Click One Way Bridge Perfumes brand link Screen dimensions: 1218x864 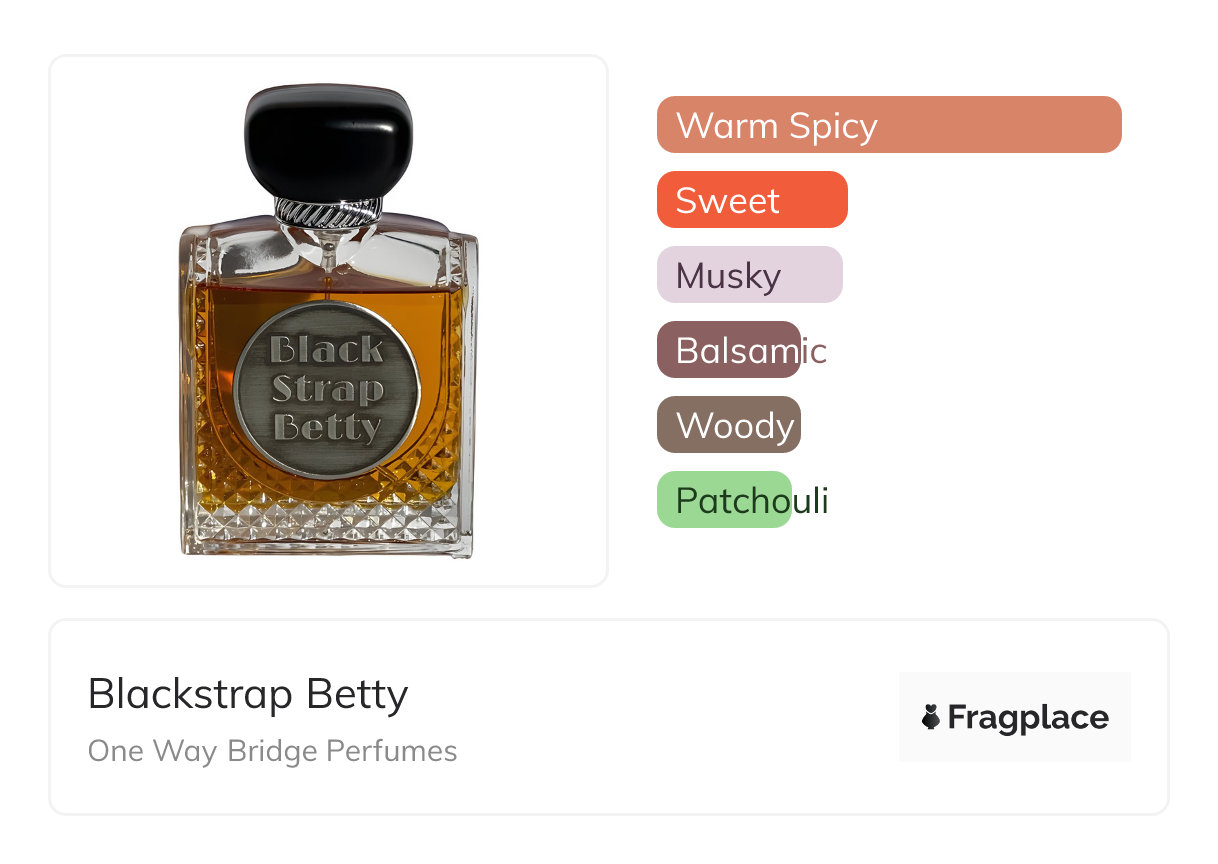[272, 751]
